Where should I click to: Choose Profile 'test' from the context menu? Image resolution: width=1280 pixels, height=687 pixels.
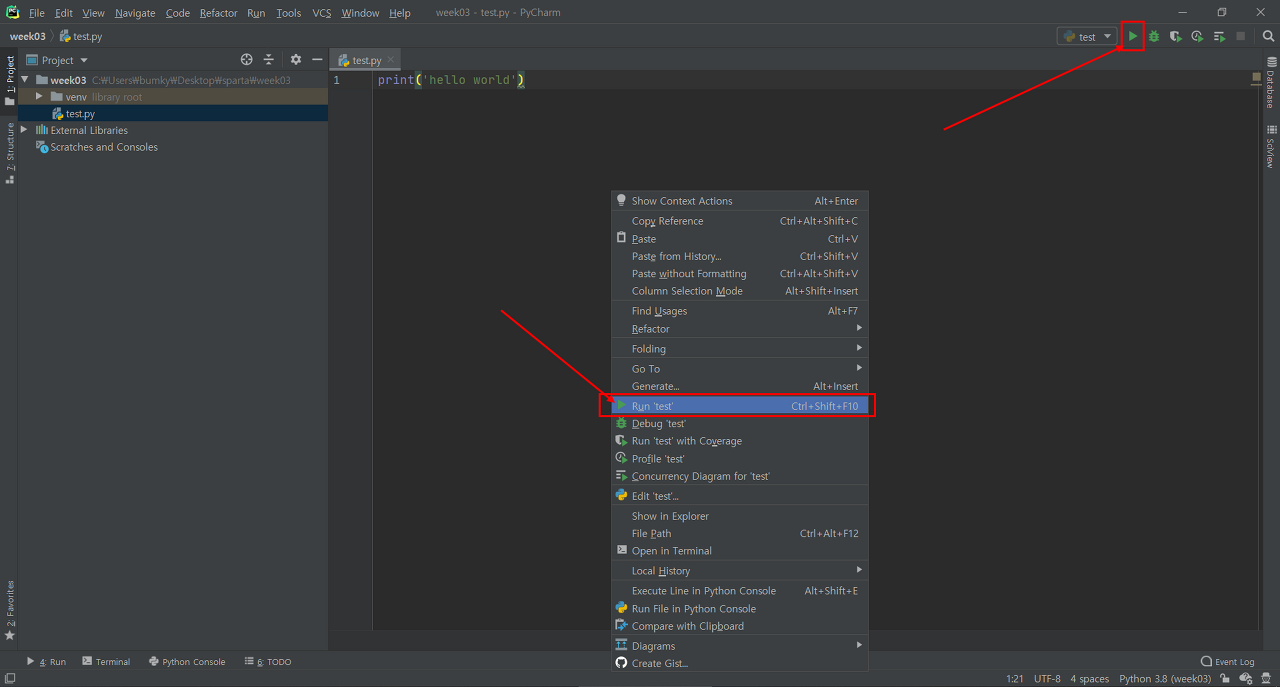740,459
